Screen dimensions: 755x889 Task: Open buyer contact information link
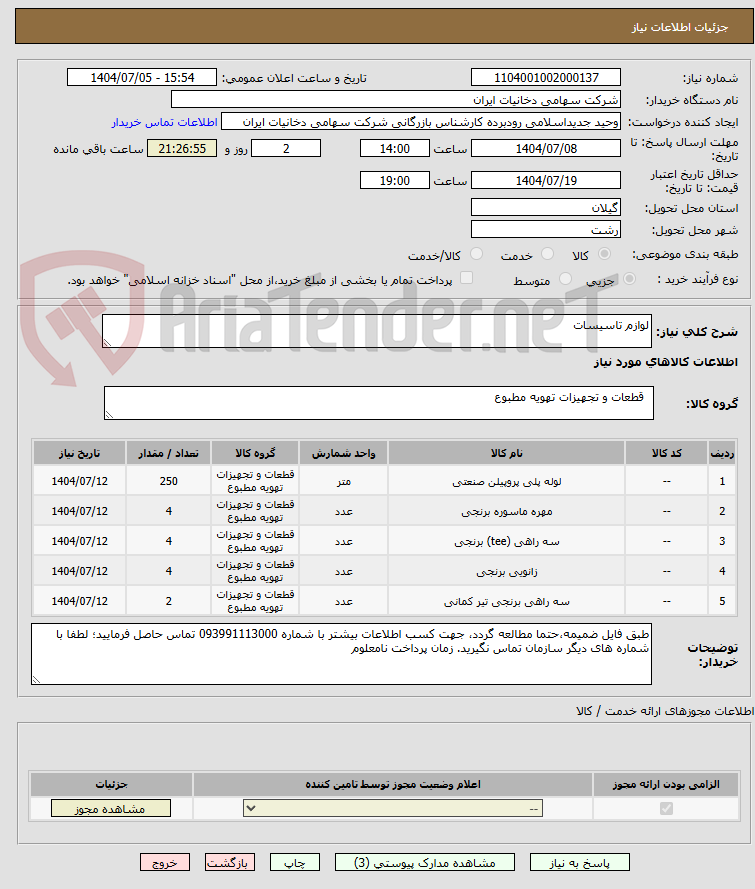(x=164, y=122)
